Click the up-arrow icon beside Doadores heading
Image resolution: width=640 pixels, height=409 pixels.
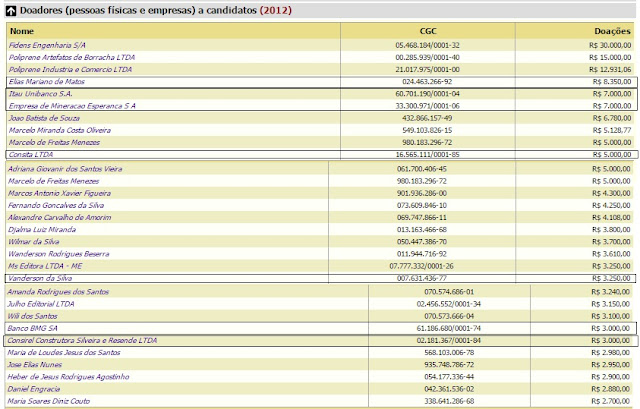11,11
